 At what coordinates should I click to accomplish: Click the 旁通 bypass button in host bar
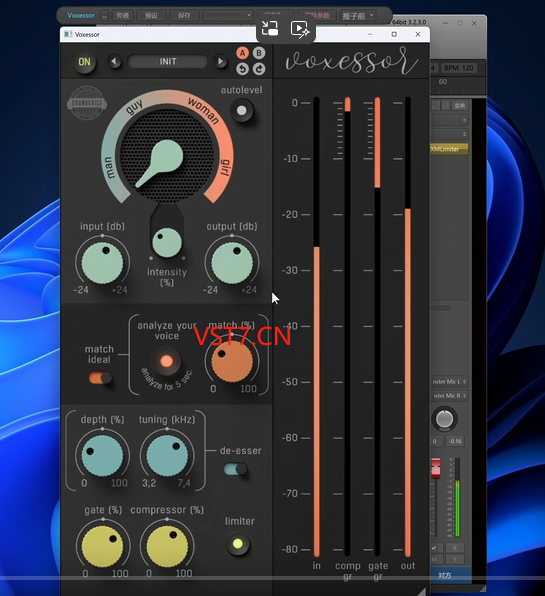point(122,16)
